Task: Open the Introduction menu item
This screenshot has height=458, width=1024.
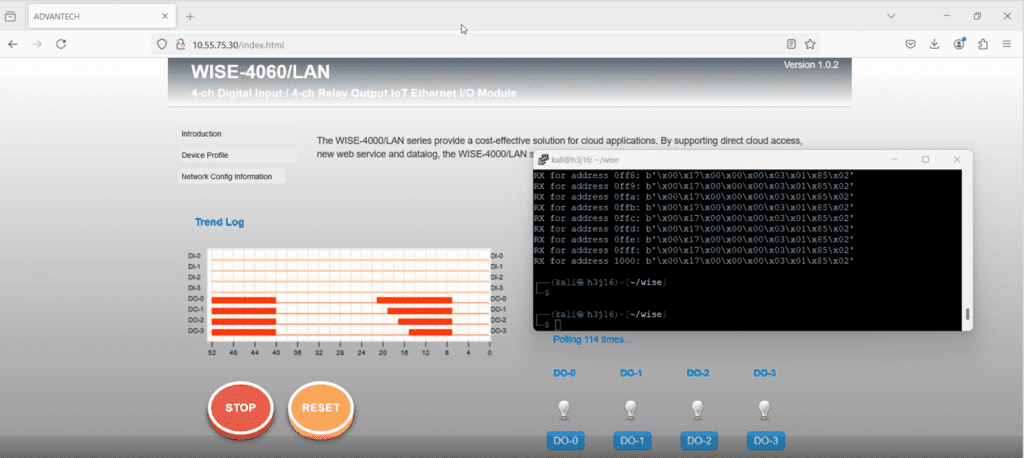Action: point(201,134)
